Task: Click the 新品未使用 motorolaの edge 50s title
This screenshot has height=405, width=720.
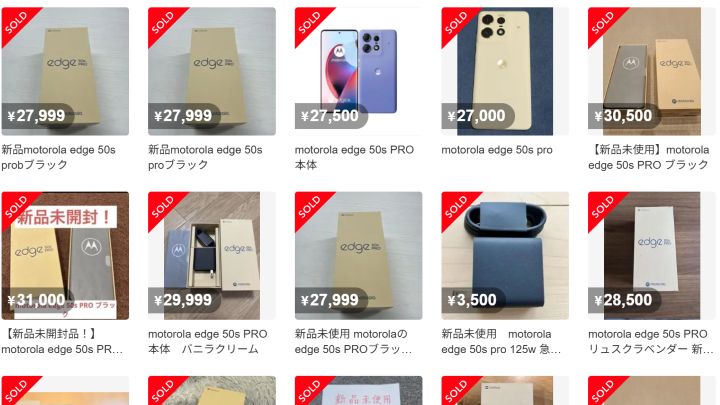Action: 353,341
